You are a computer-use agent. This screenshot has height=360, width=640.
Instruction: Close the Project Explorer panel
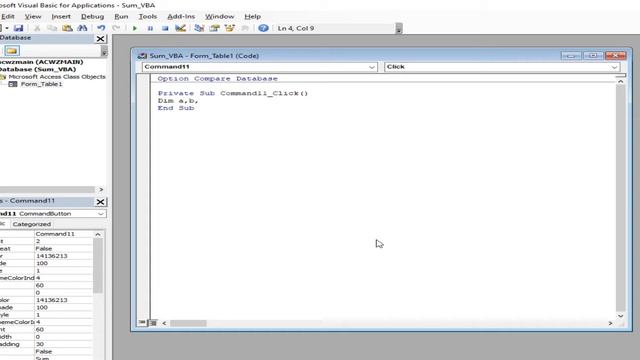coord(100,39)
